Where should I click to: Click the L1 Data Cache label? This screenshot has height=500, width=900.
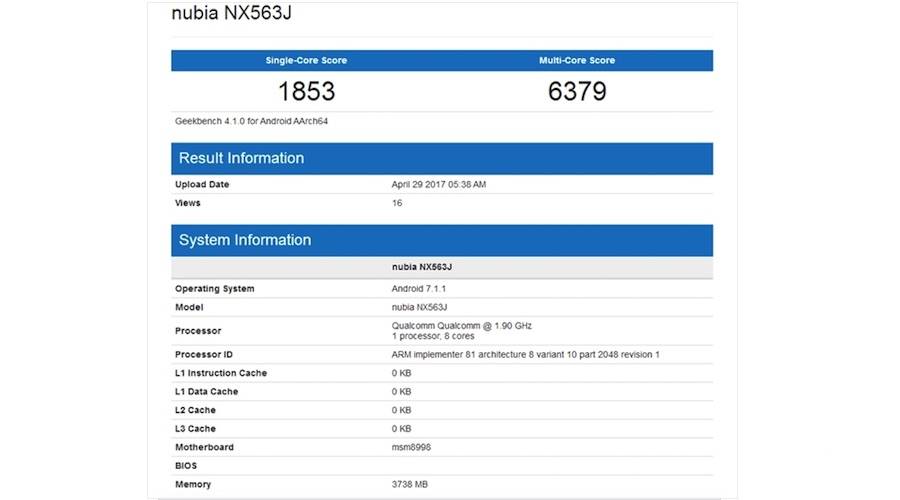[x=207, y=392]
